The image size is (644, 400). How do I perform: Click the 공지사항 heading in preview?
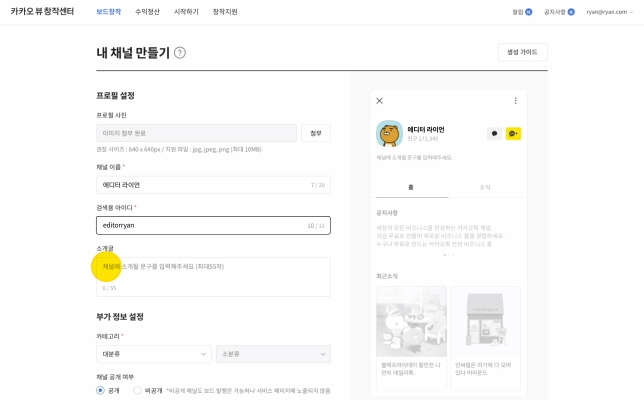pos(387,213)
